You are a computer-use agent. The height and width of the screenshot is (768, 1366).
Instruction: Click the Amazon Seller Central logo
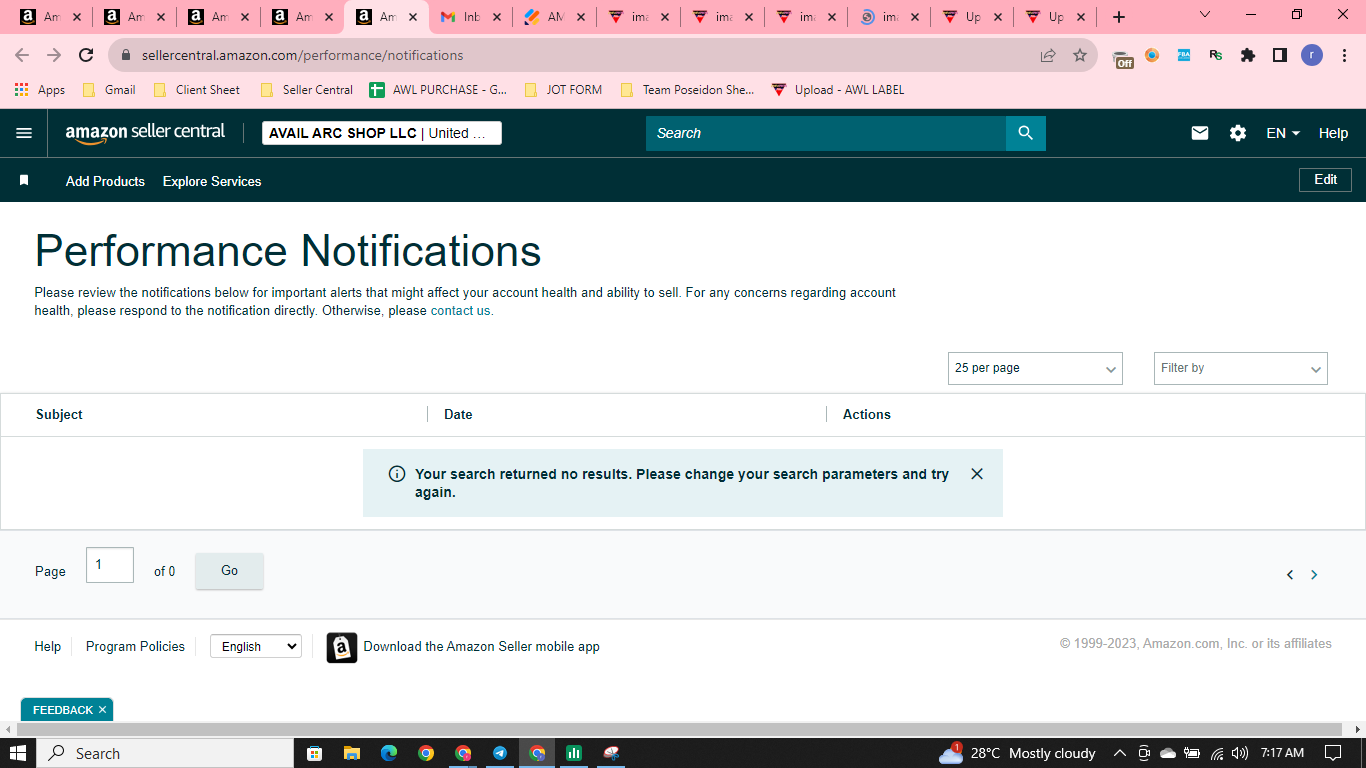(146, 133)
